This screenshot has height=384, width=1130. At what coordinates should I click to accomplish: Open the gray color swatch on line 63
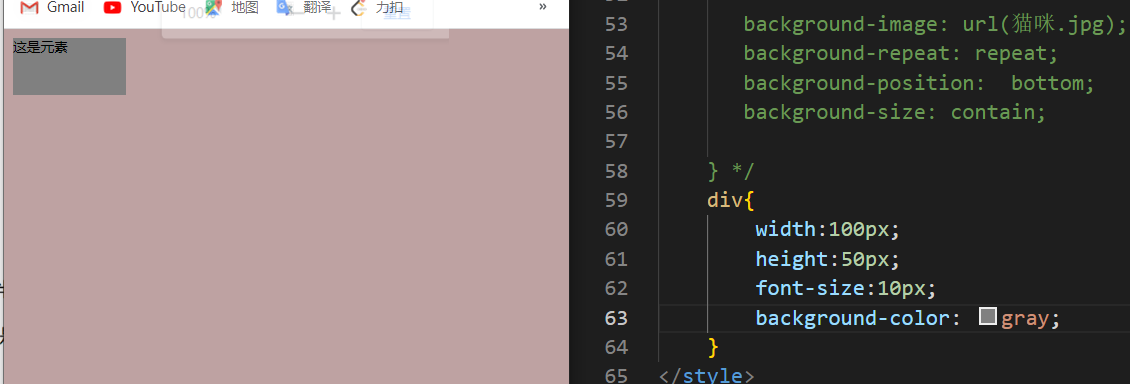[987, 316]
